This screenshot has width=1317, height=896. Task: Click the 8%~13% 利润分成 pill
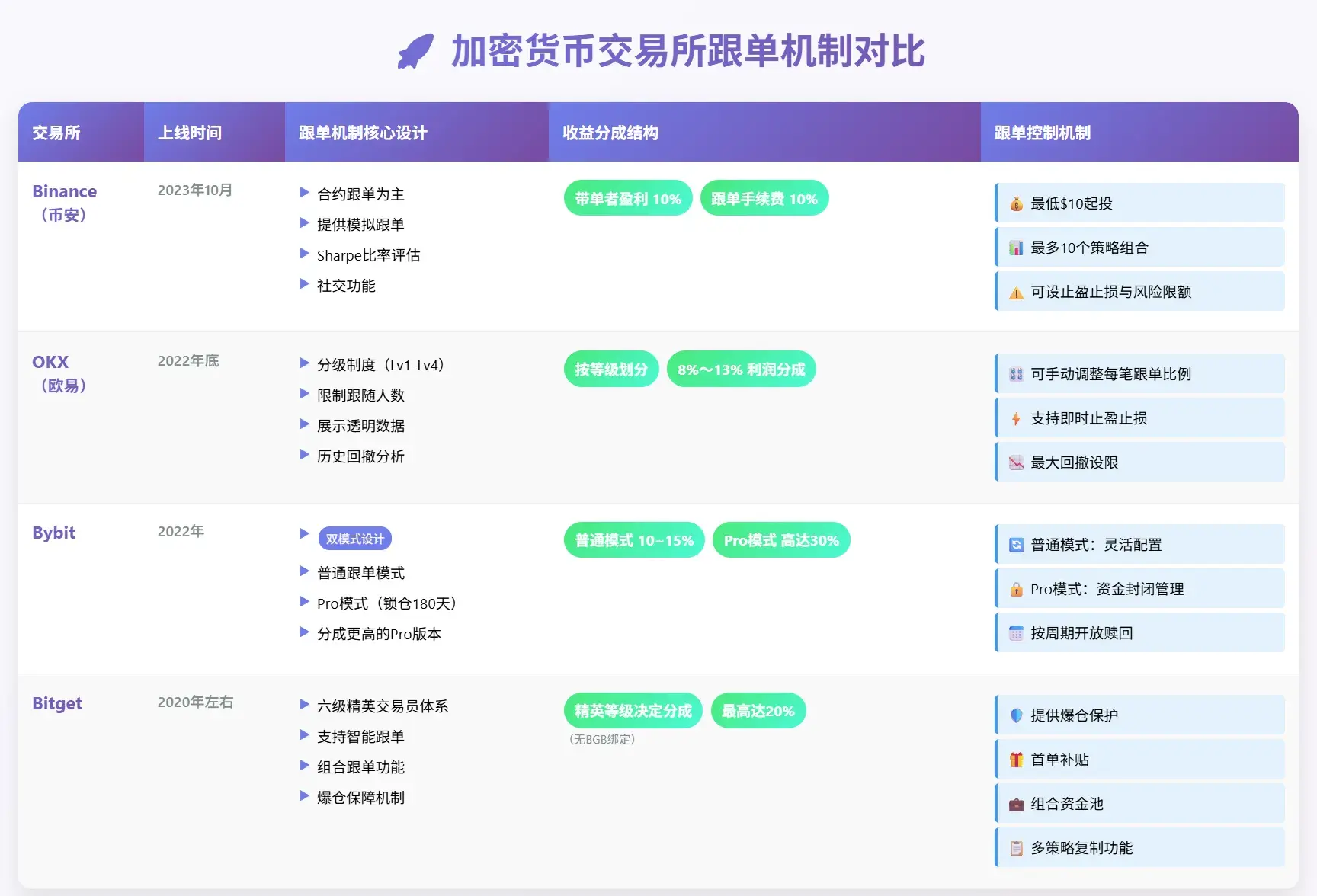[742, 369]
